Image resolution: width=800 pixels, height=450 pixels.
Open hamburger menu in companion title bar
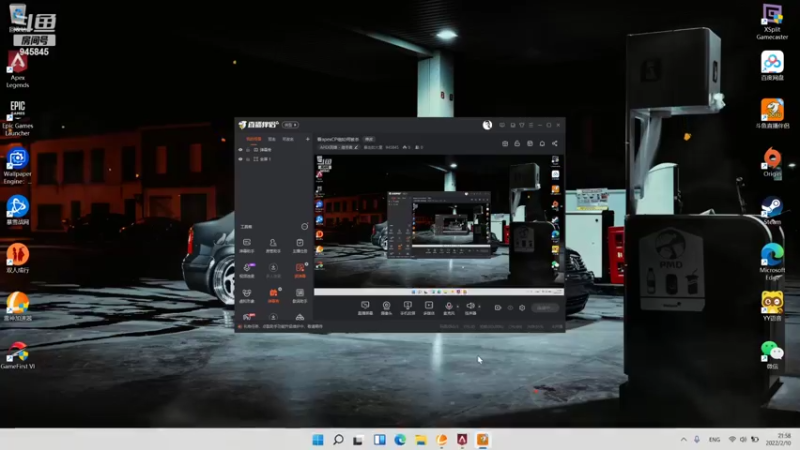point(531,125)
